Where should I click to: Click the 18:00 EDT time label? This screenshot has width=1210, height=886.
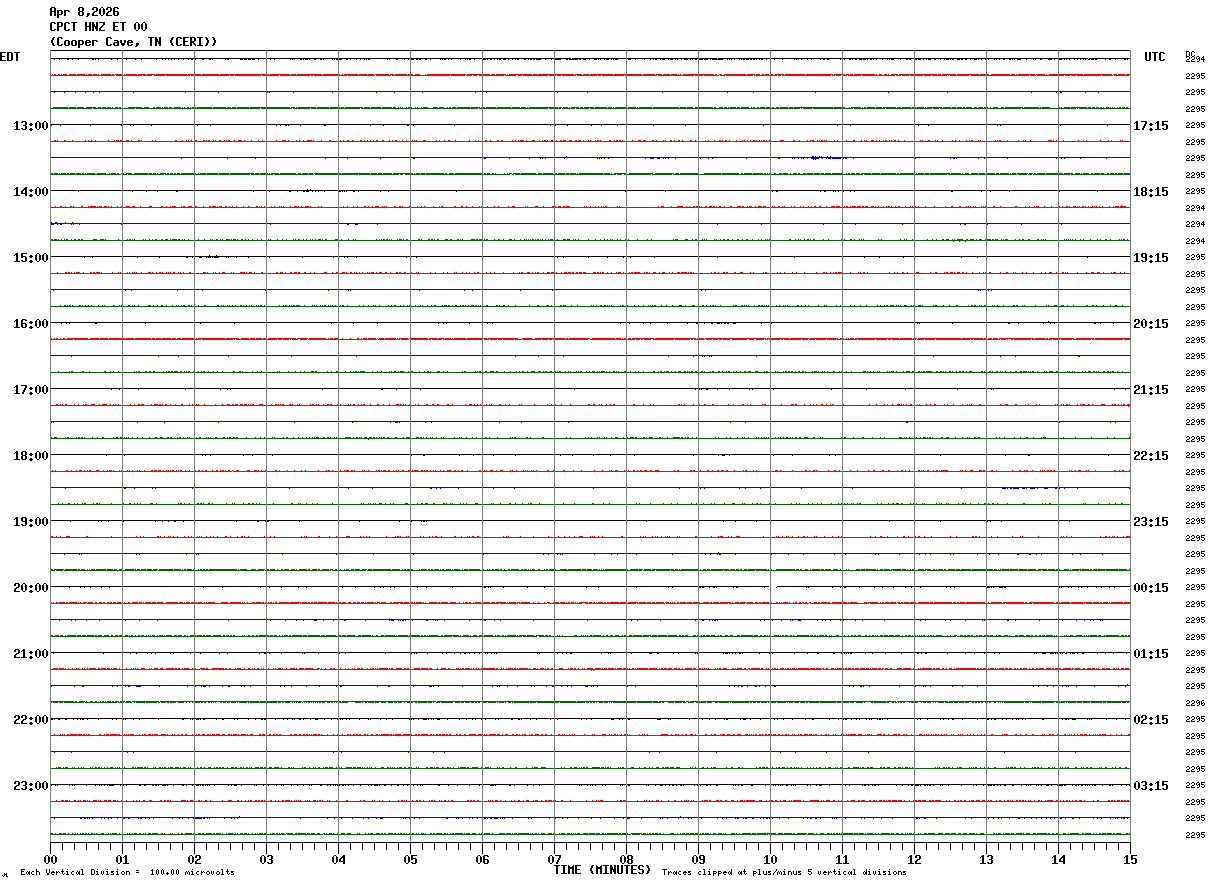(x=31, y=456)
